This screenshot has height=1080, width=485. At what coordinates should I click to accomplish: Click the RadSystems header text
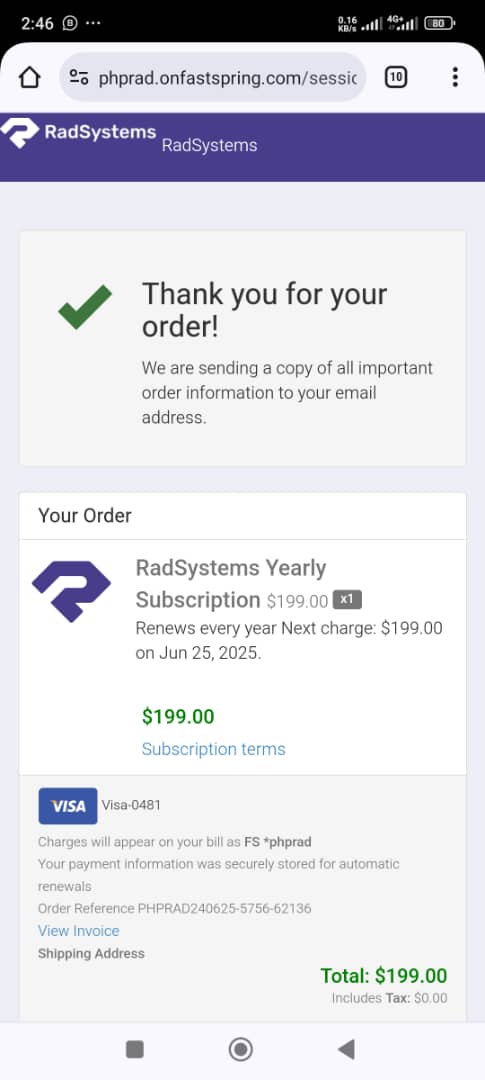(209, 145)
